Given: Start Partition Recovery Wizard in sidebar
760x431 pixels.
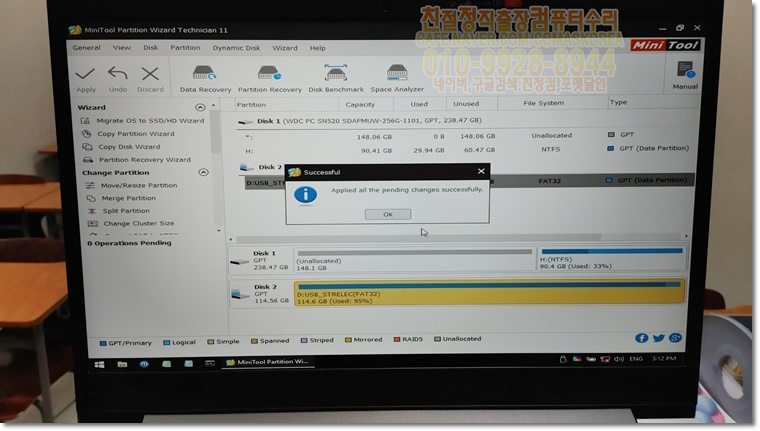Looking at the screenshot, I should point(145,160).
